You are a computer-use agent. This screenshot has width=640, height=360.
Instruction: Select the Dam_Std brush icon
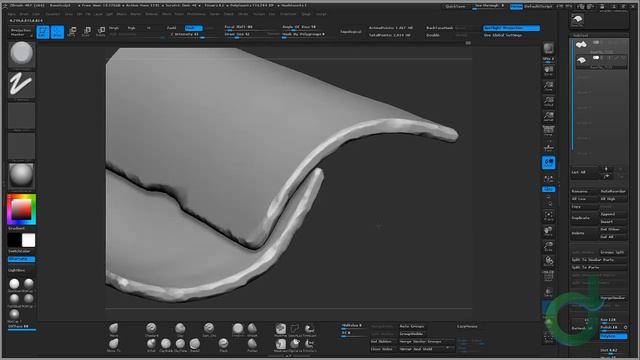(209, 330)
